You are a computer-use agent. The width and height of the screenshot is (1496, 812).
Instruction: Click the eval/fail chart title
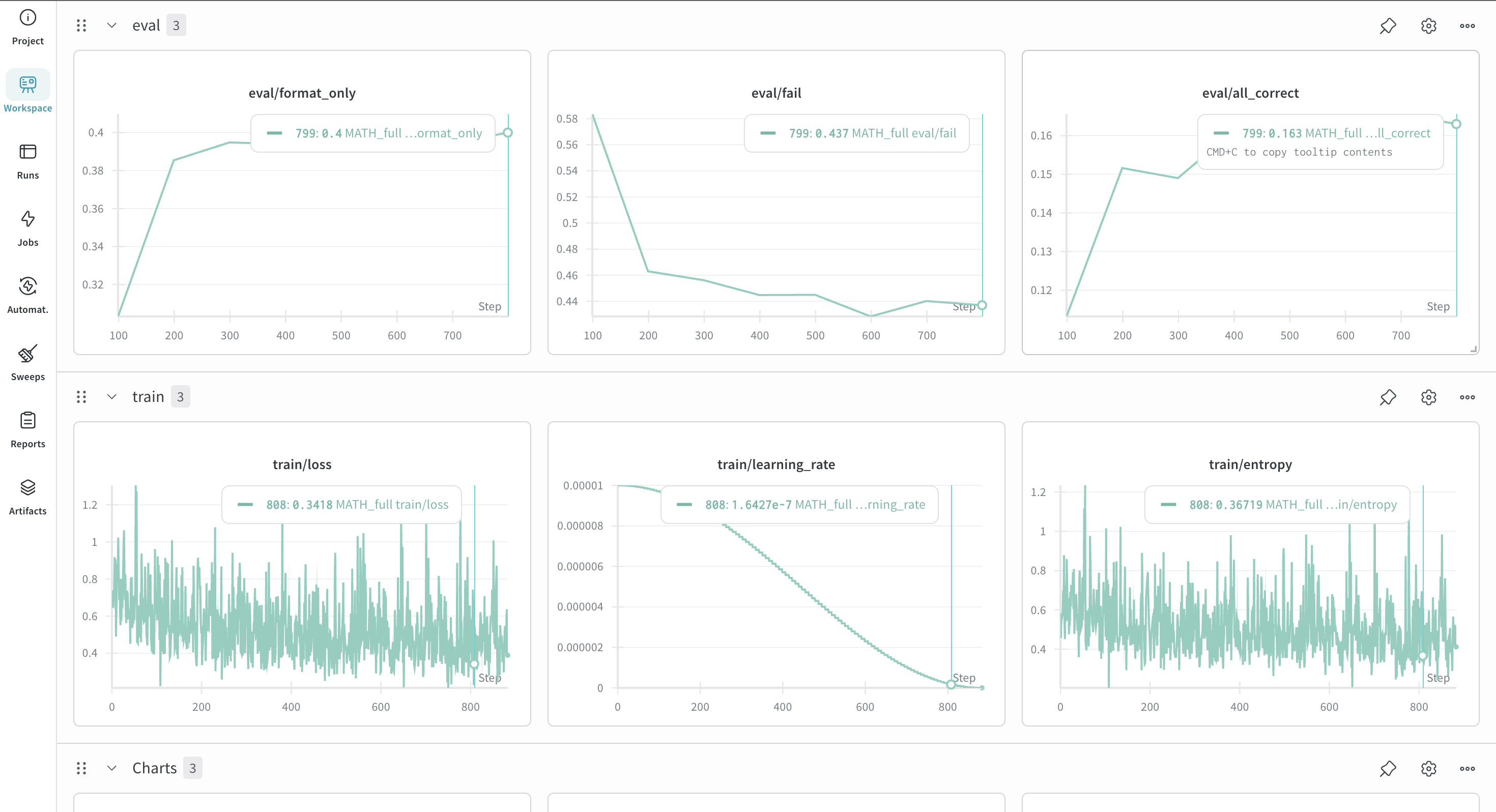[x=776, y=93]
